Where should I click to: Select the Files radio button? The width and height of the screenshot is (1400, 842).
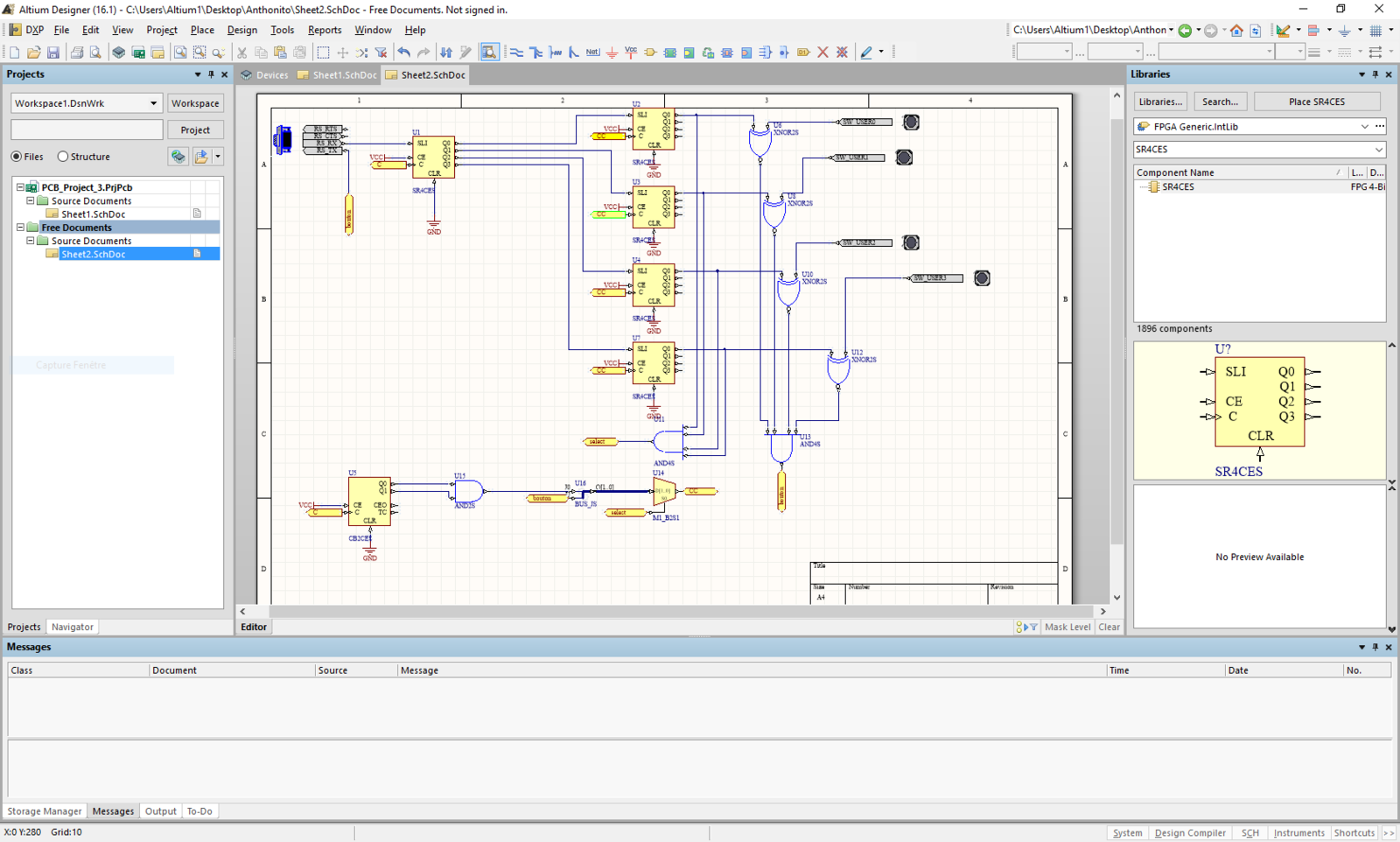tap(17, 157)
